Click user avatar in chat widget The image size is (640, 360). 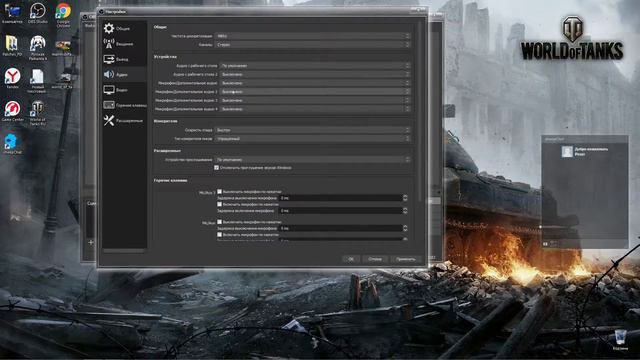(567, 151)
